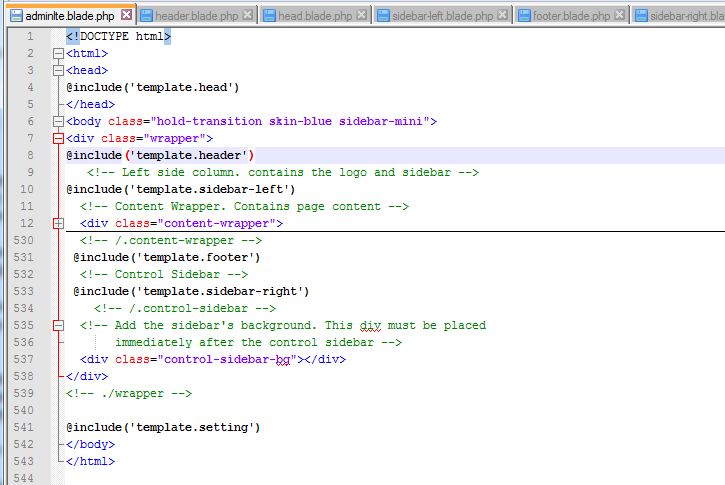This screenshot has width=725, height=485.
Task: Click @include('template.setting') line
Action: tap(163, 428)
